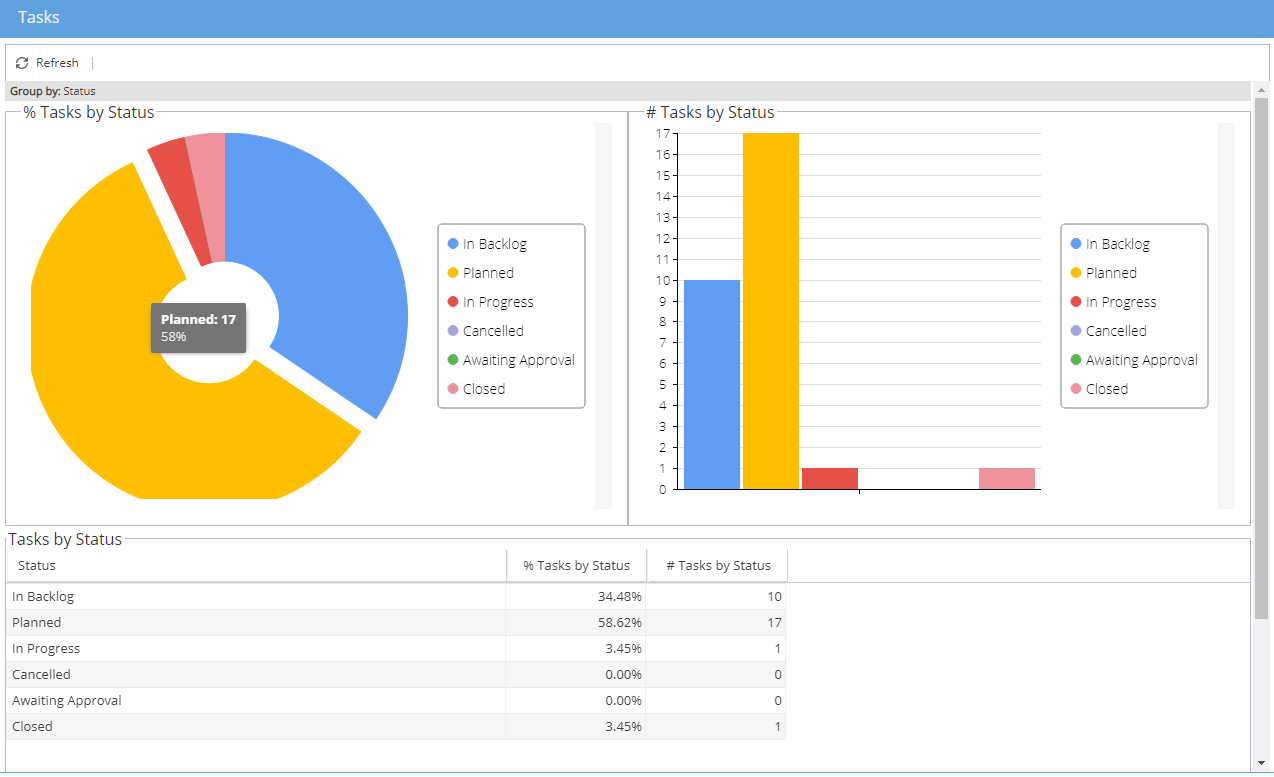The width and height of the screenshot is (1274, 777).
Task: Click Planned legend dot in bar chart
Action: (x=1076, y=273)
